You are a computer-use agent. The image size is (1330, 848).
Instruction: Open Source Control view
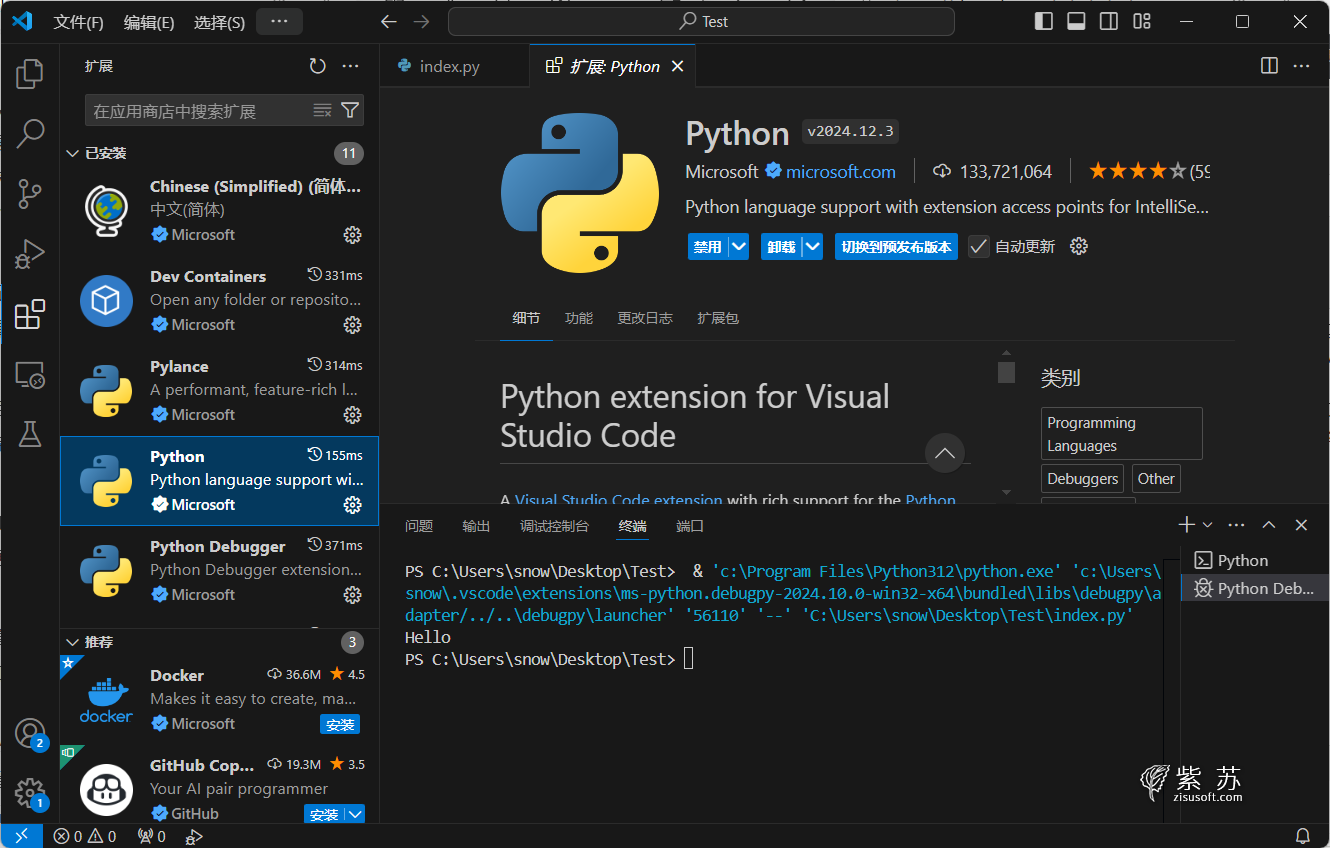click(x=30, y=193)
